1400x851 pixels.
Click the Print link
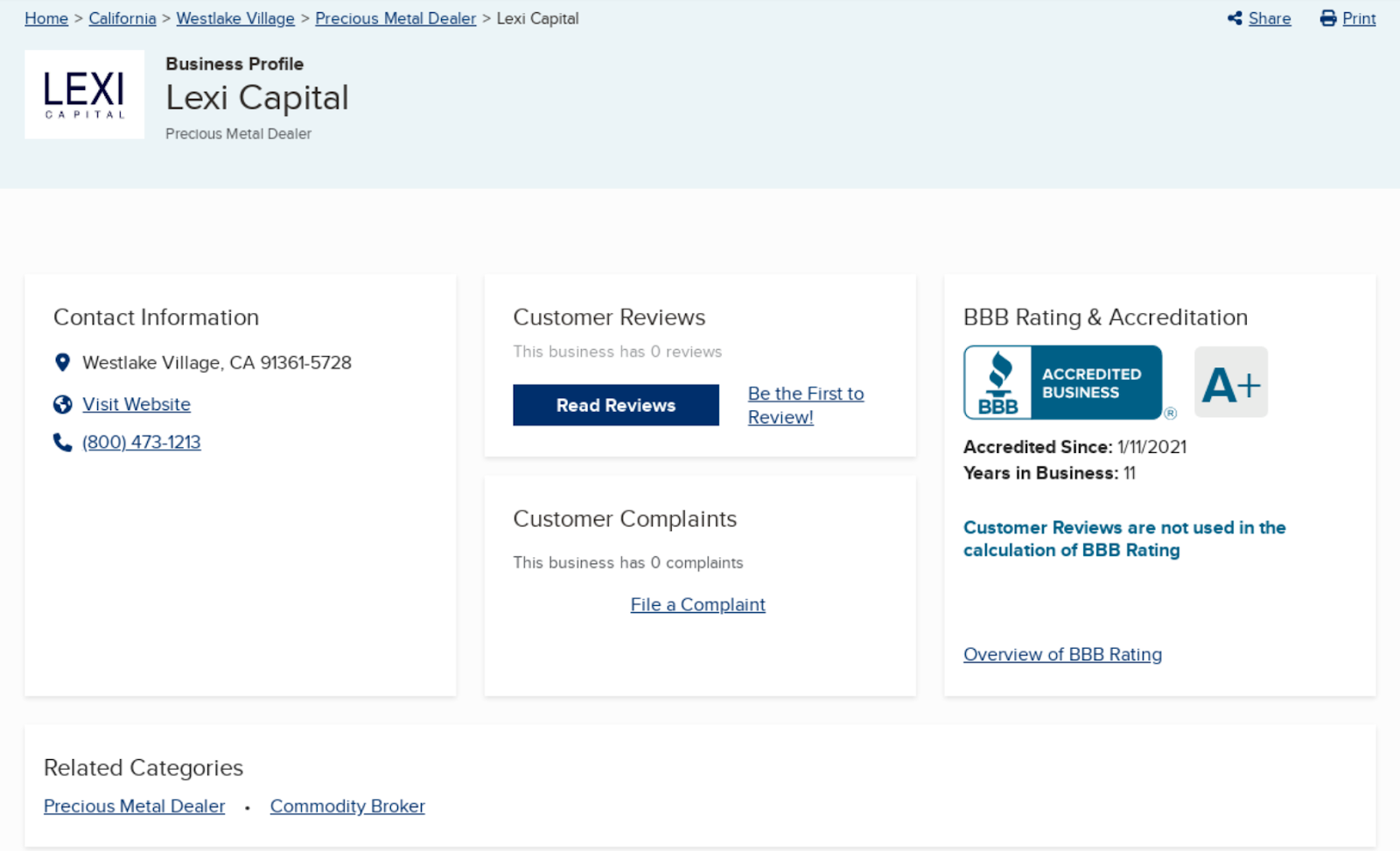[1359, 18]
